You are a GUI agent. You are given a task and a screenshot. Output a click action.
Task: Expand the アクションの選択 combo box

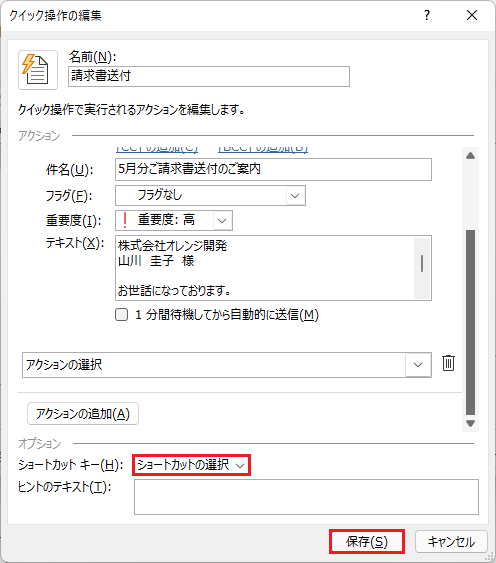point(418,365)
